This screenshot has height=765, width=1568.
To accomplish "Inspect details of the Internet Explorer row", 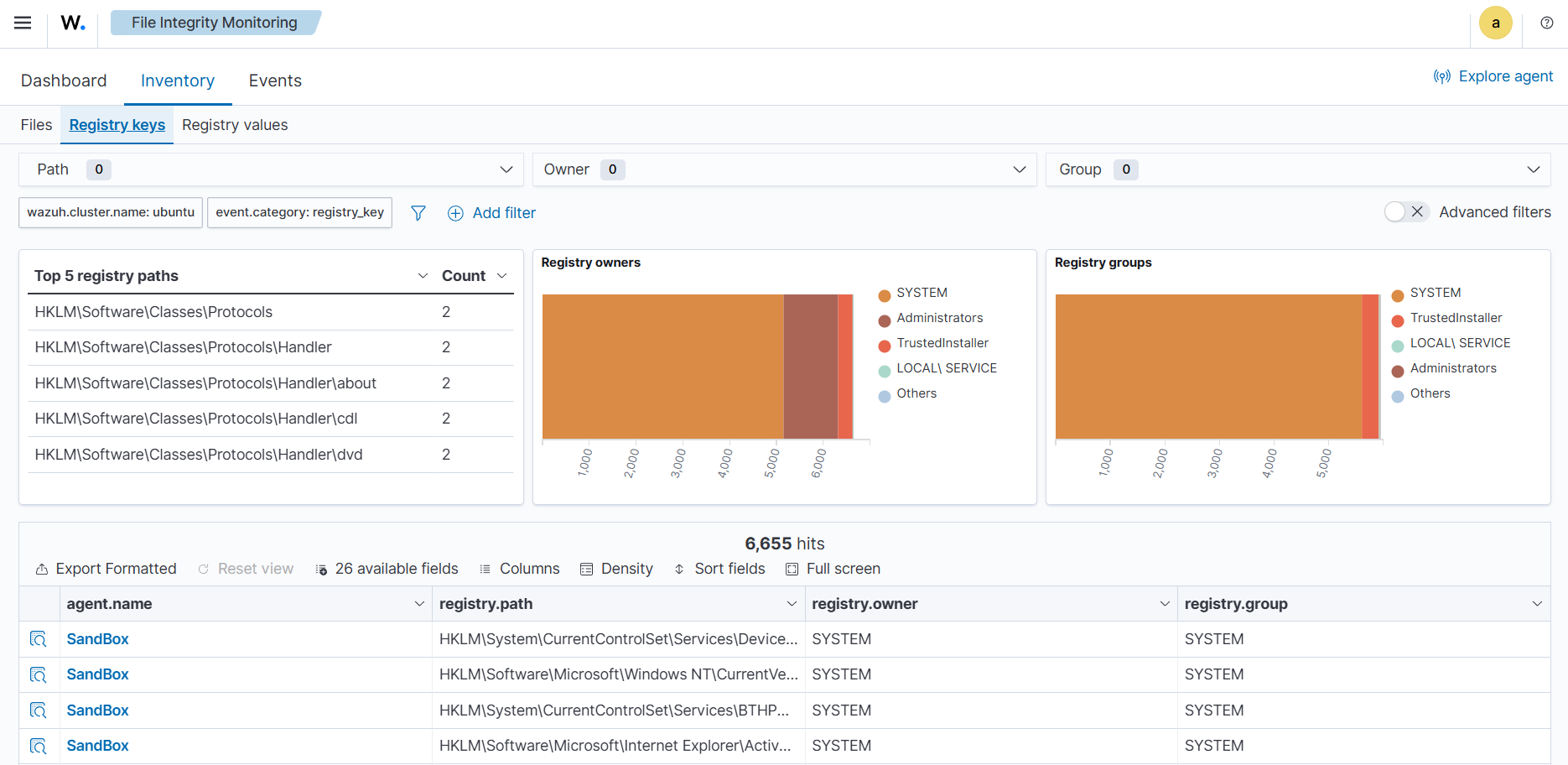I will pos(39,746).
